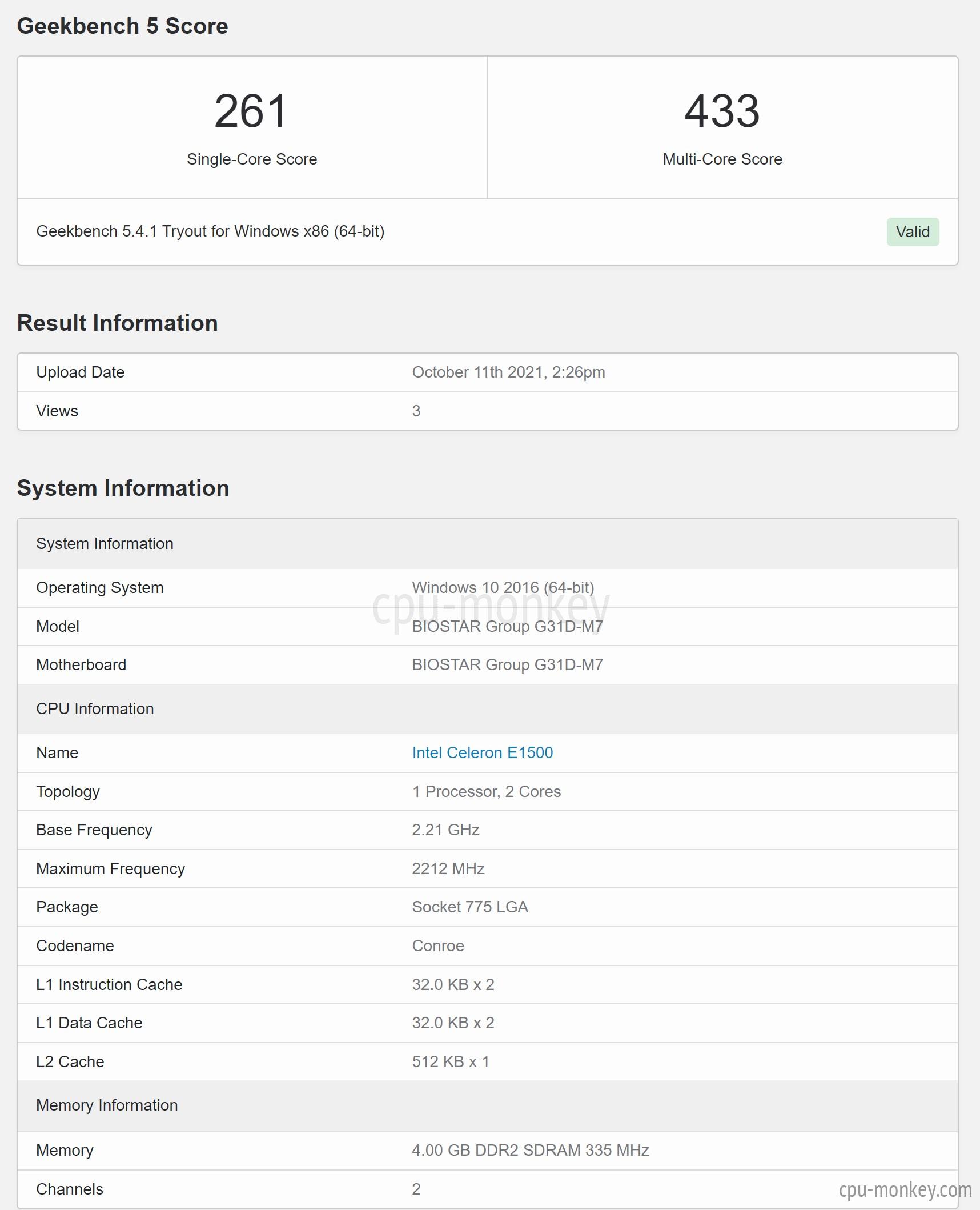Click the Model row label

click(58, 626)
